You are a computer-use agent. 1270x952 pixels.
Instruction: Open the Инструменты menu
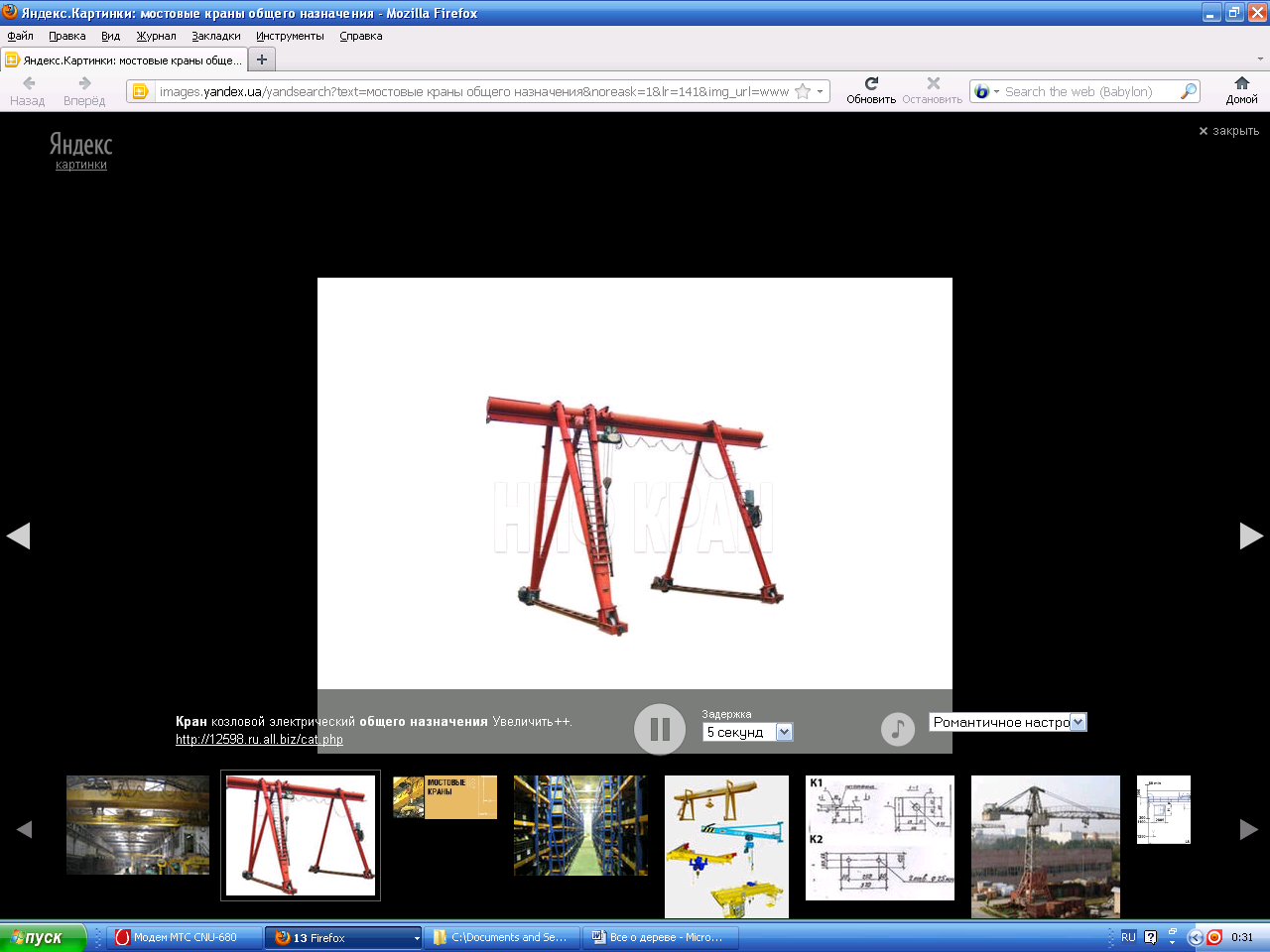[x=290, y=36]
